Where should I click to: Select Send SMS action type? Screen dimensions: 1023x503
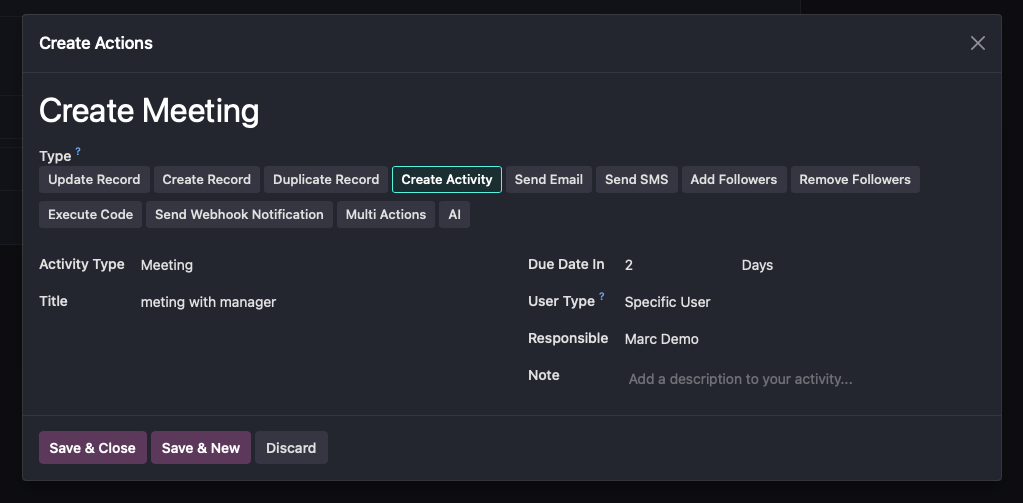pyautogui.click(x=636, y=180)
